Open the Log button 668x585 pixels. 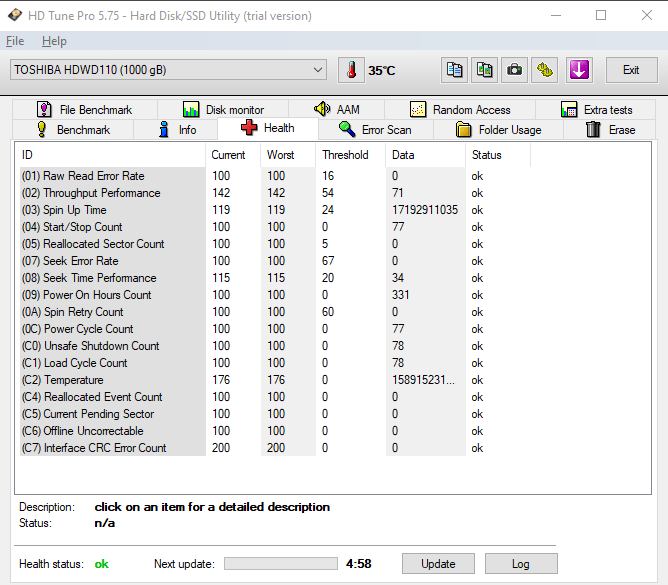(521, 564)
